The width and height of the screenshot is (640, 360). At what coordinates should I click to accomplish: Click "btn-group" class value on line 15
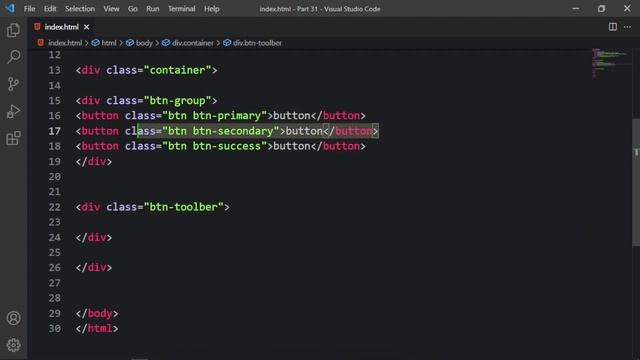coord(178,100)
